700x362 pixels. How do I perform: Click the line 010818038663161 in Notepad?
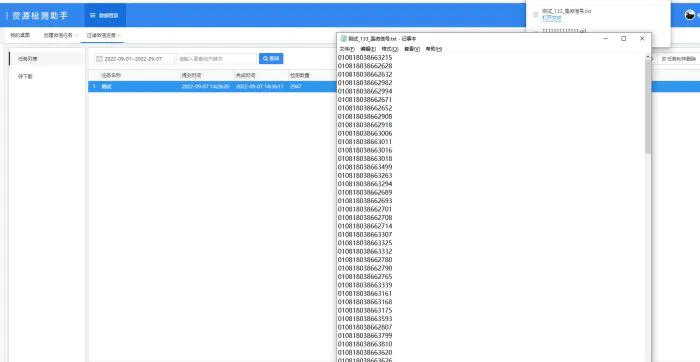click(365, 293)
